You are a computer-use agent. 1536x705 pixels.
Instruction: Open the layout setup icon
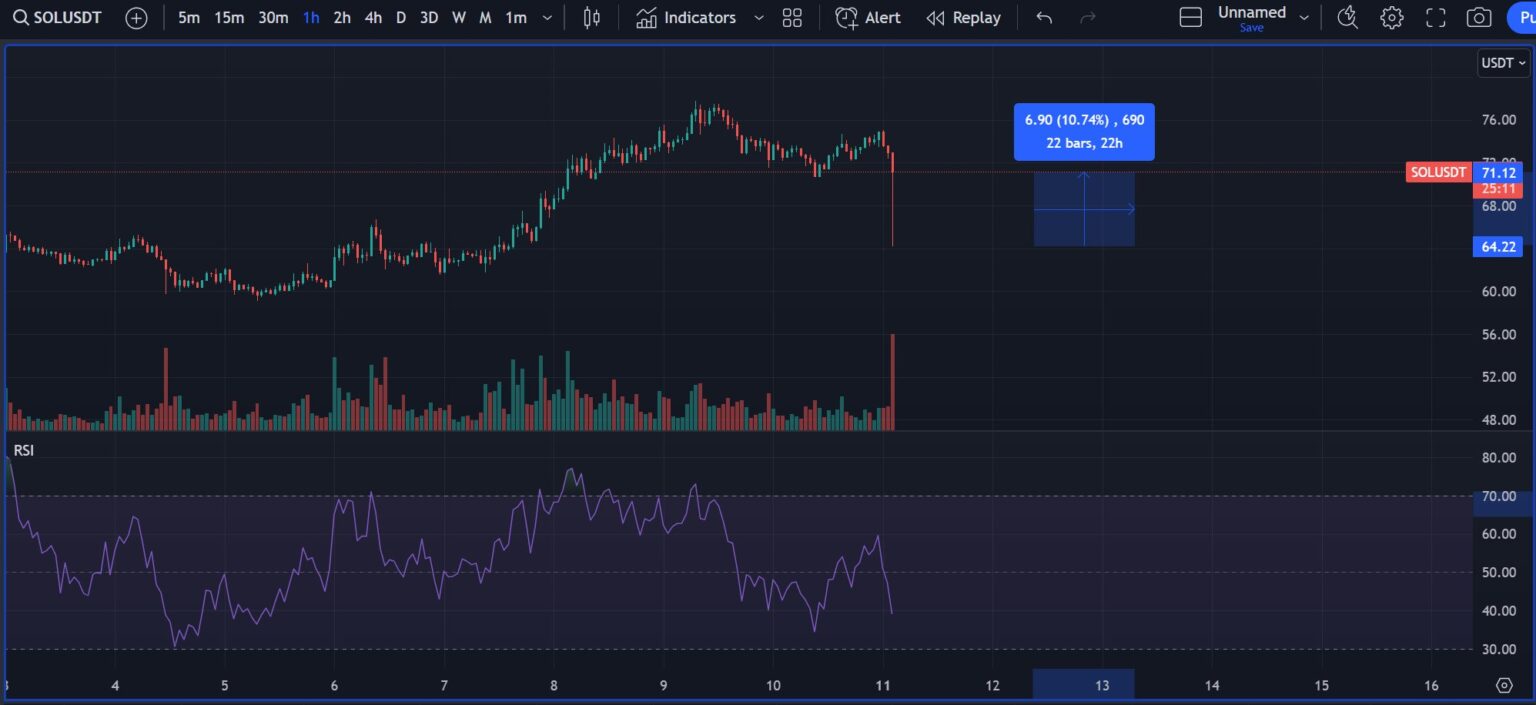pyautogui.click(x=1190, y=18)
